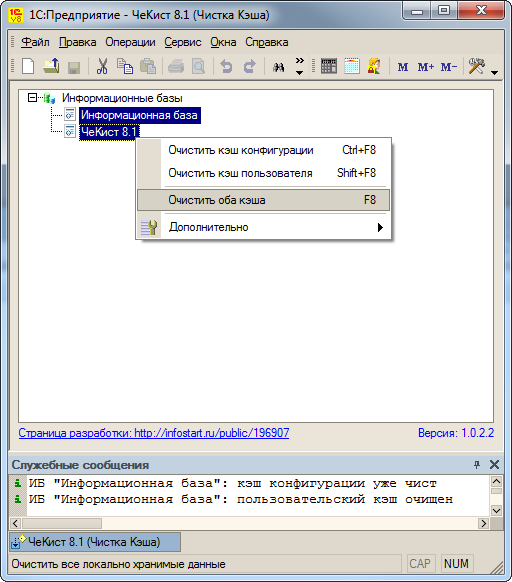Collapse the Информационные базы tree node
512x582 pixels.
(x=32, y=98)
